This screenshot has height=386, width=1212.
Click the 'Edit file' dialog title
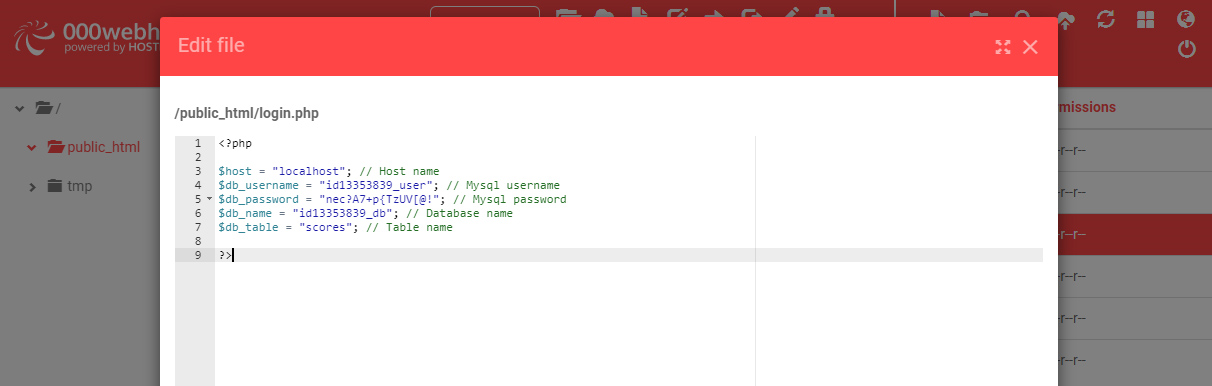click(x=211, y=45)
